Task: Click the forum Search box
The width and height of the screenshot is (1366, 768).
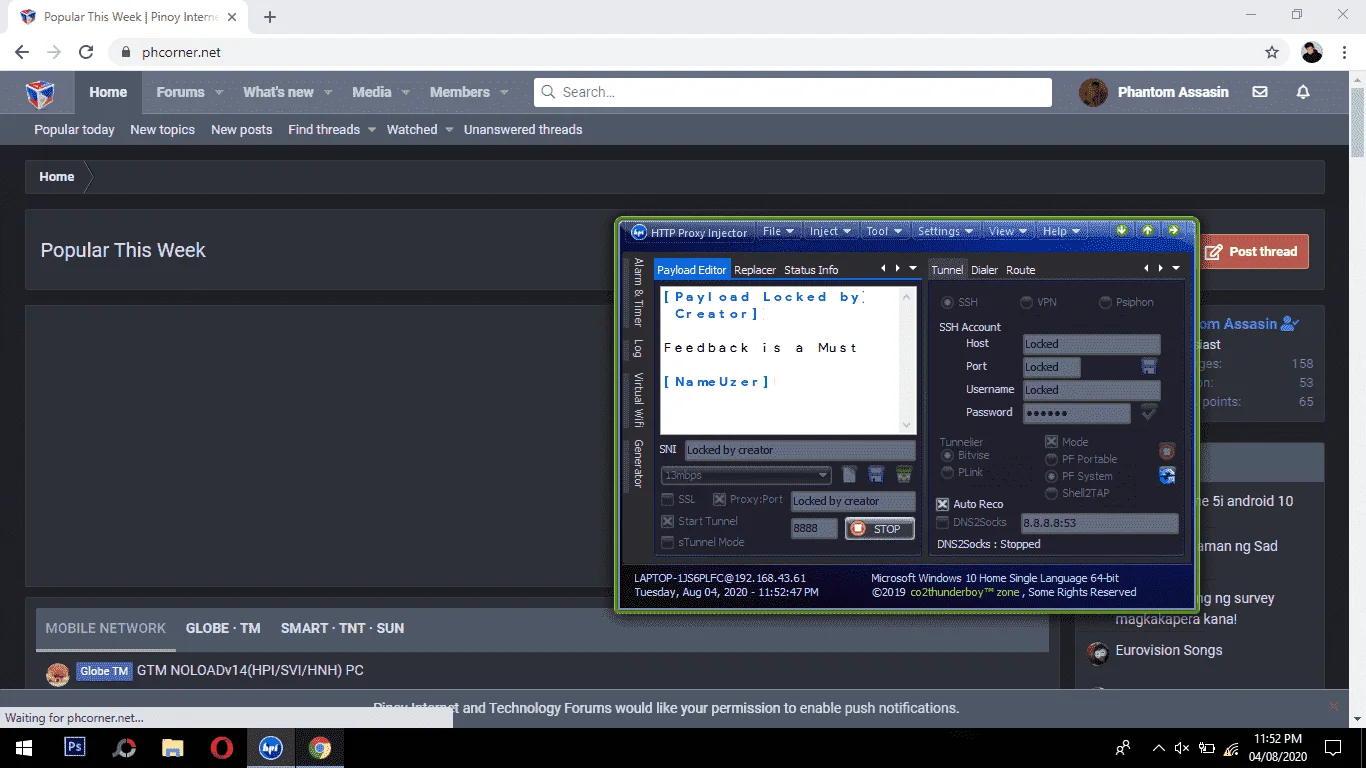Action: [793, 92]
